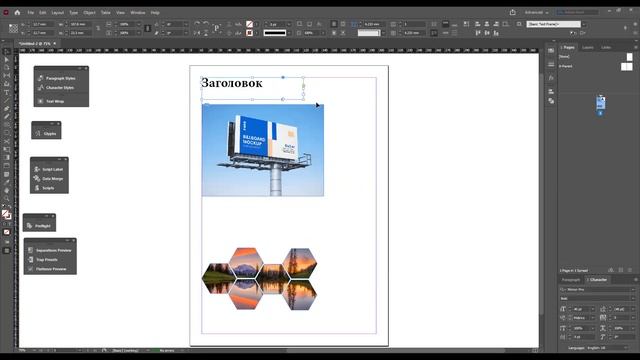640x360 pixels.
Task: Open the Glyphs panel
Action: 46,133
